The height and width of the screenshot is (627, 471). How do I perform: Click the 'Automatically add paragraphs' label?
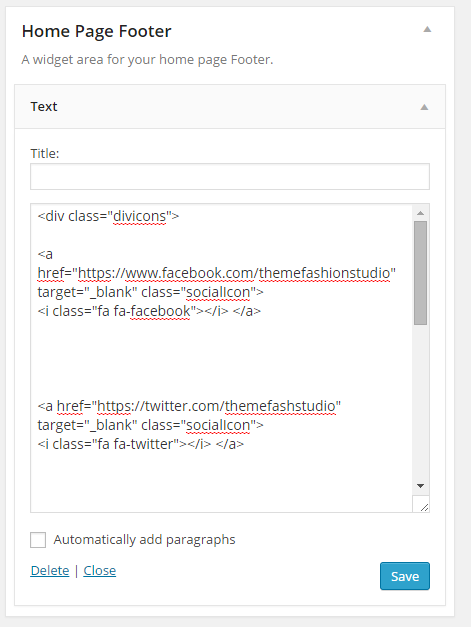(x=144, y=539)
